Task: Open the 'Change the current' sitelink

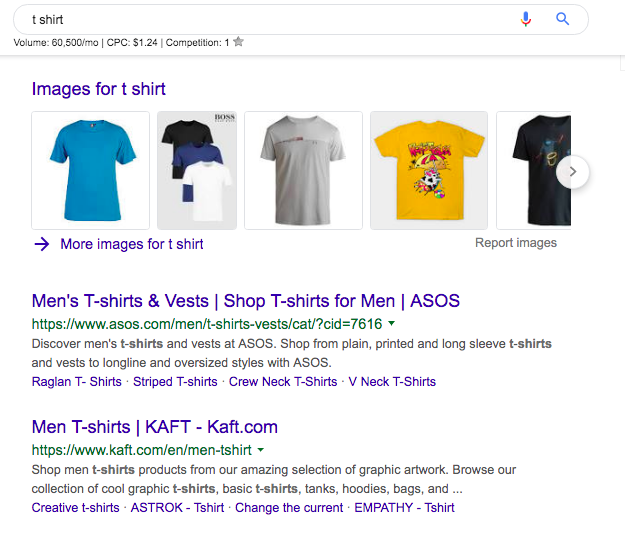Action: pyautogui.click(x=289, y=508)
